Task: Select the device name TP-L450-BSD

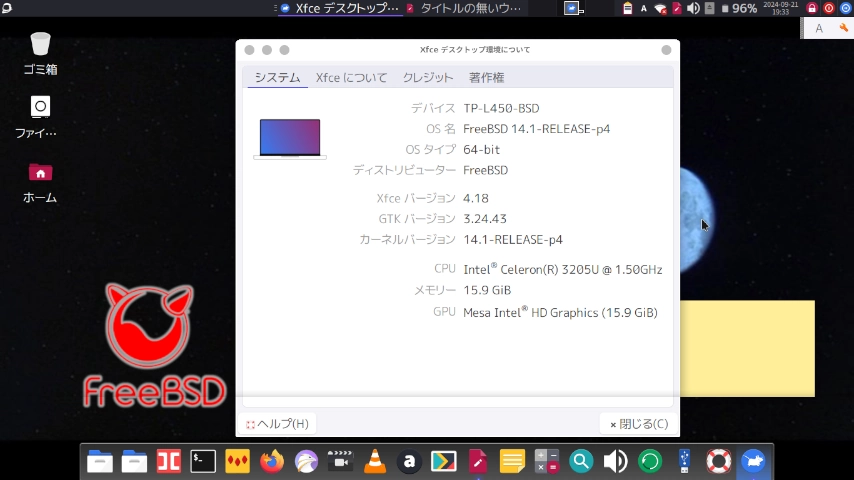Action: 501,108
